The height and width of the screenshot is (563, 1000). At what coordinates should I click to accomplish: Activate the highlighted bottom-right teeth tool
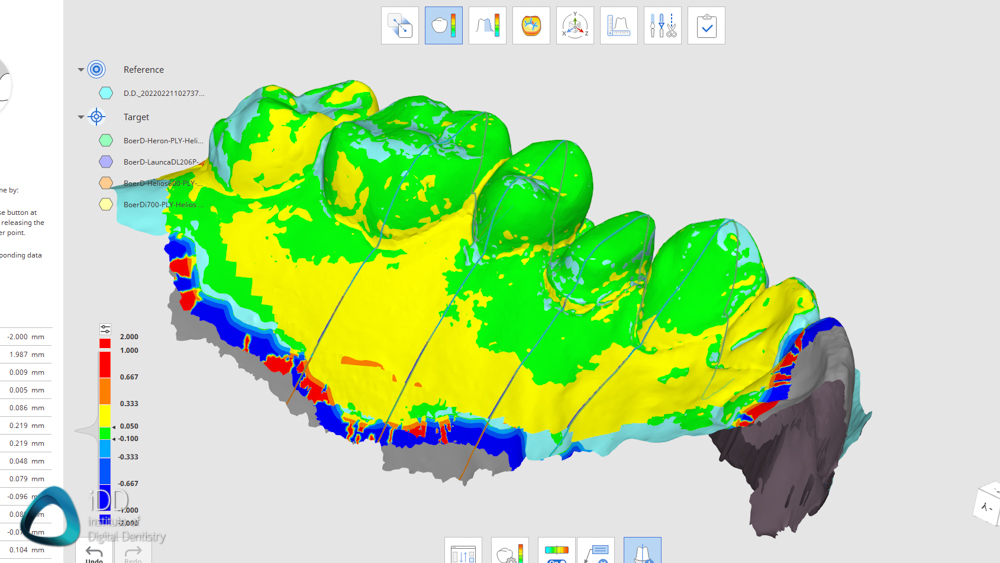pyautogui.click(x=642, y=551)
